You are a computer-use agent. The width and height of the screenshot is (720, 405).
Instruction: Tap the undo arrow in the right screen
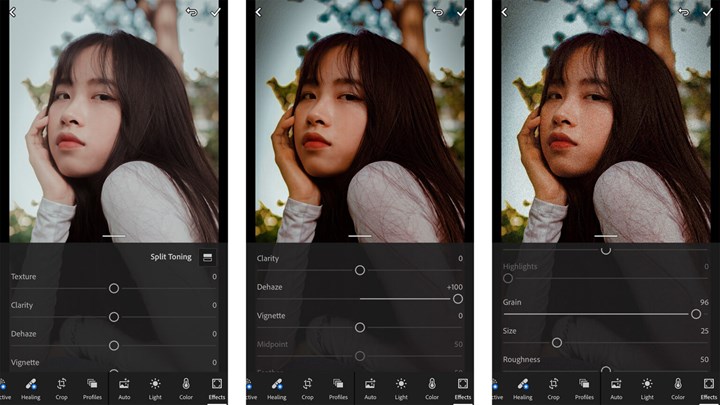coord(684,12)
